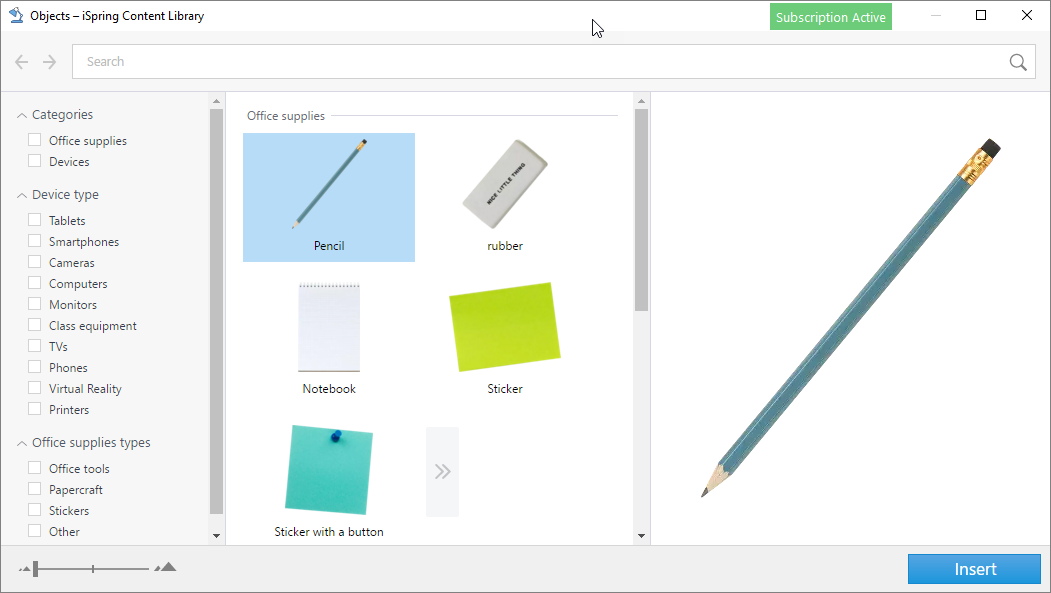This screenshot has height=593, width=1051.
Task: Click the Insert button
Action: click(973, 568)
